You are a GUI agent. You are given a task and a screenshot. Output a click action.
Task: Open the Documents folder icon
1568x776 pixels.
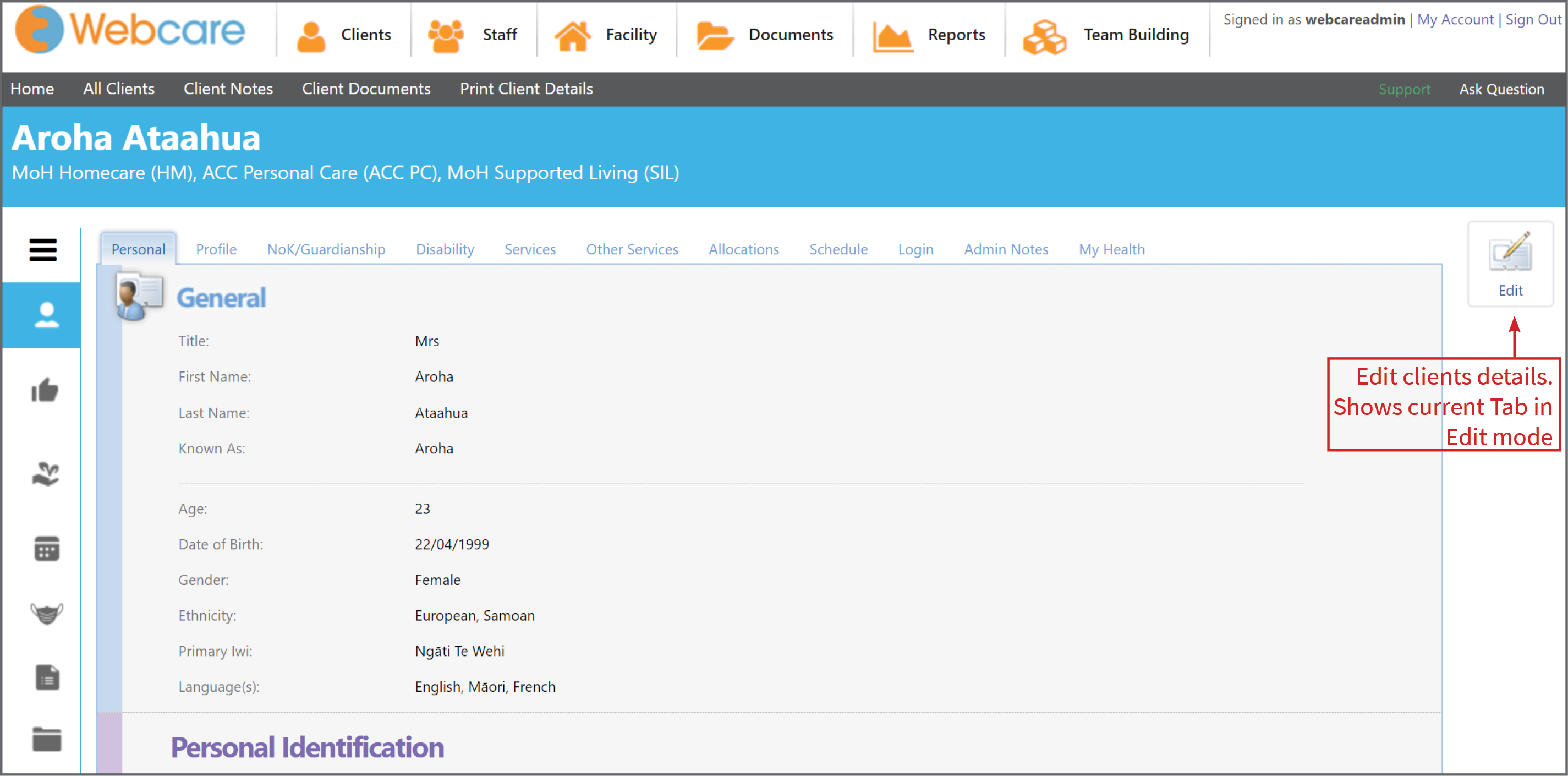[714, 35]
